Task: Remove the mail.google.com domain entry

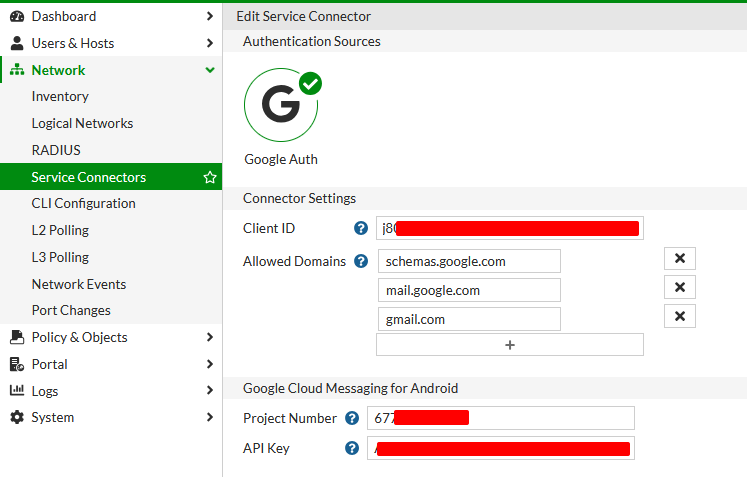Action: pos(679,288)
